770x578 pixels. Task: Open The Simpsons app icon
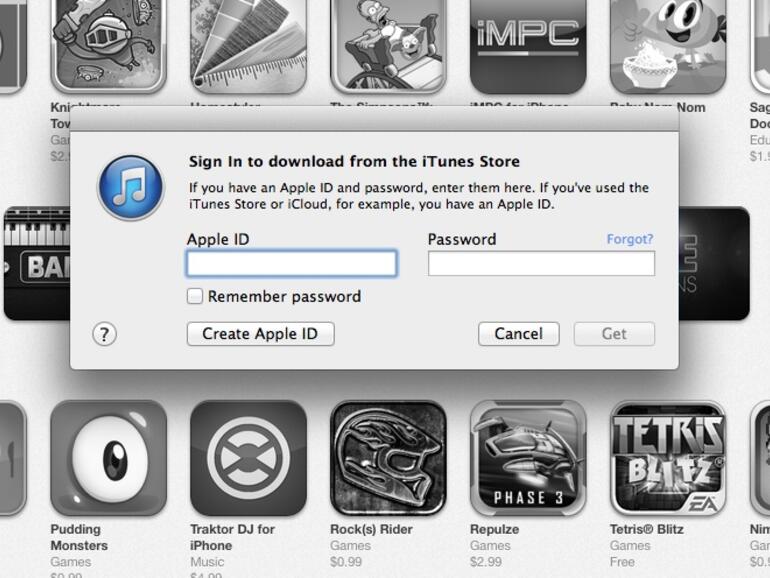pos(388,47)
